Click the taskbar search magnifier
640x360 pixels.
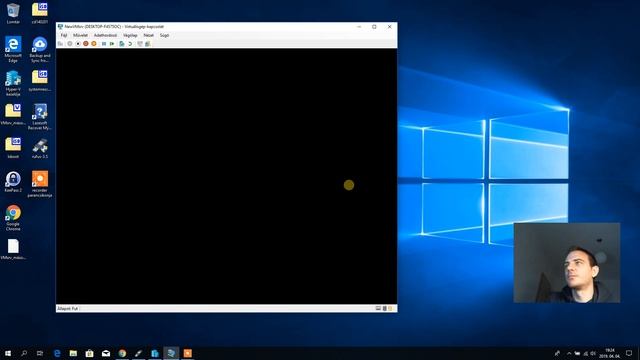point(24,353)
